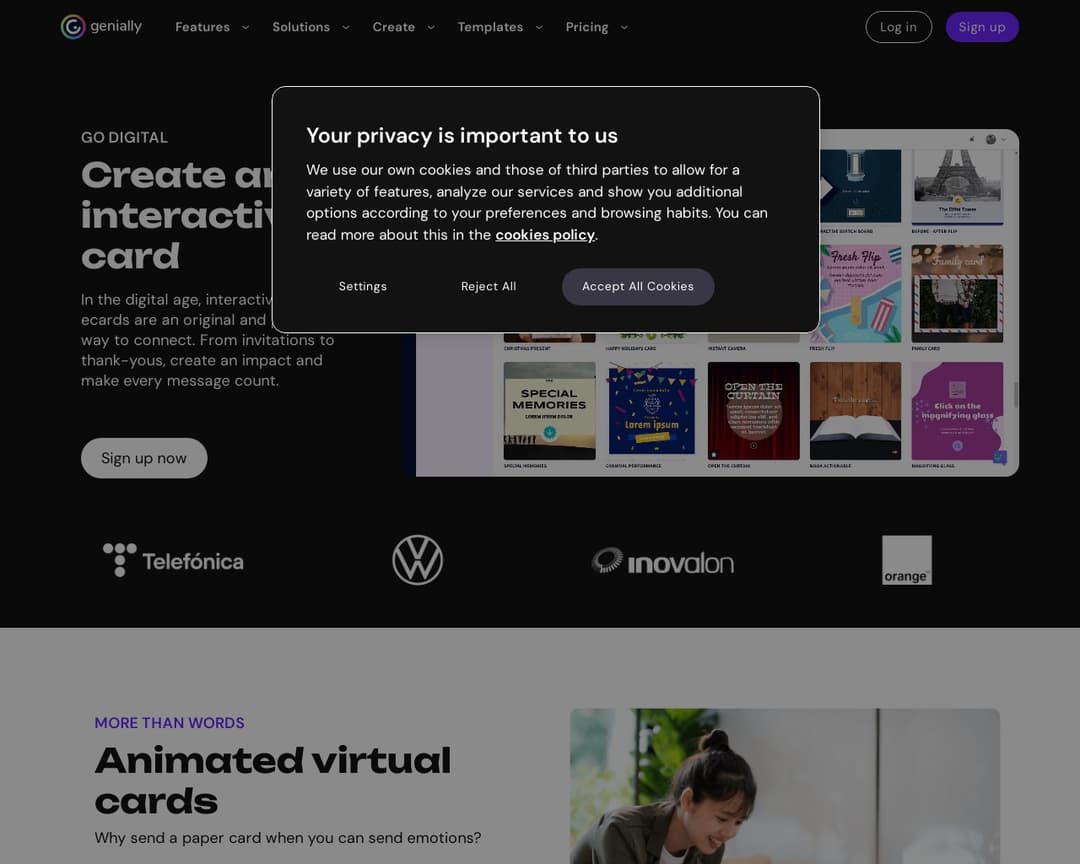Click the chat bubble icon in preview
This screenshot has width=1080, height=864.
point(999,458)
